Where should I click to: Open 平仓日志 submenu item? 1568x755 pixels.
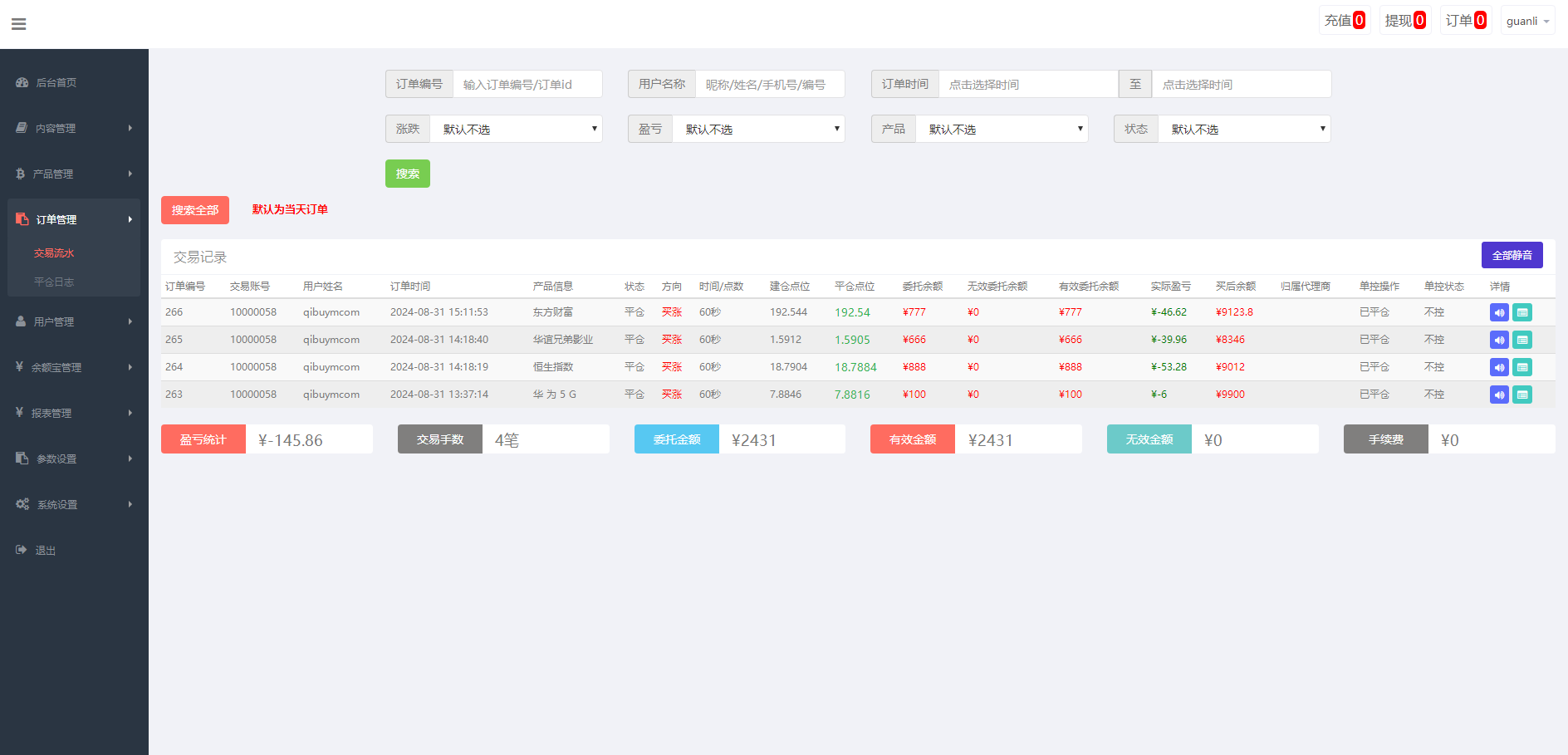click(54, 282)
